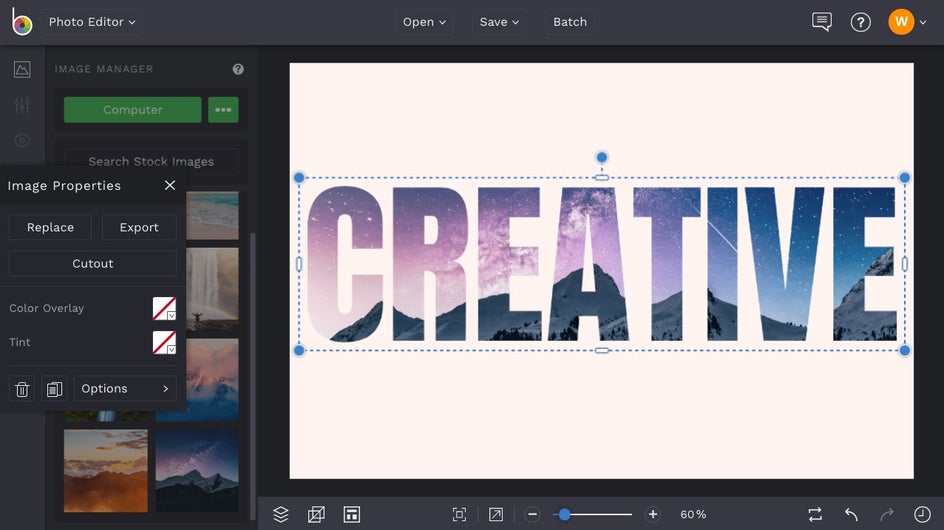Open the Tint color swatch
Image resolution: width=944 pixels, height=530 pixels.
tap(164, 342)
